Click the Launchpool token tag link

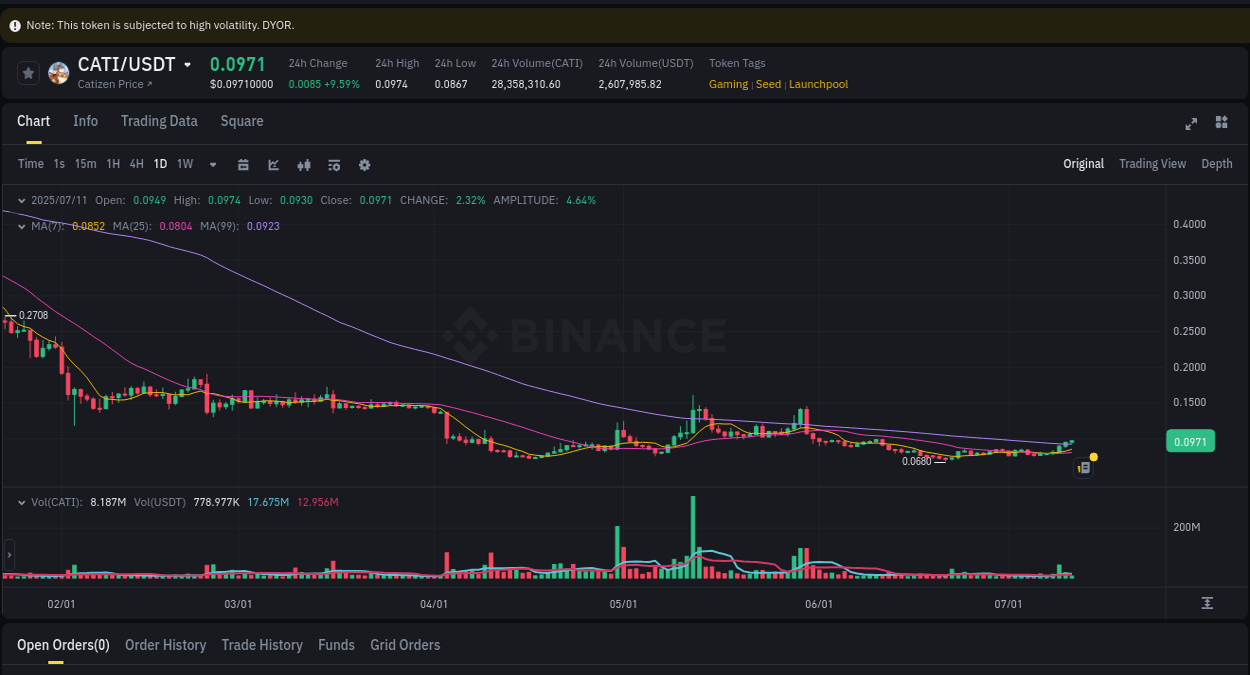(818, 84)
